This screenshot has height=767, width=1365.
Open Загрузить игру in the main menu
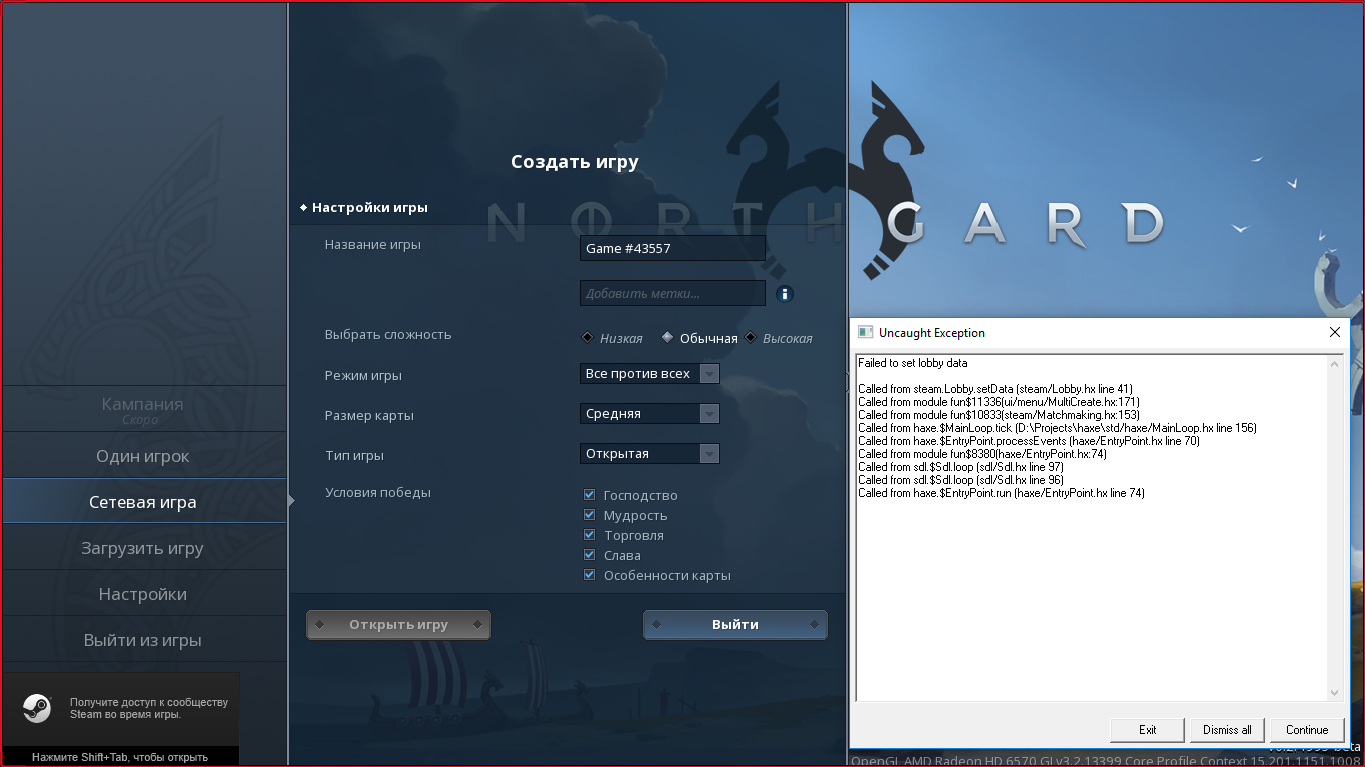click(x=143, y=548)
